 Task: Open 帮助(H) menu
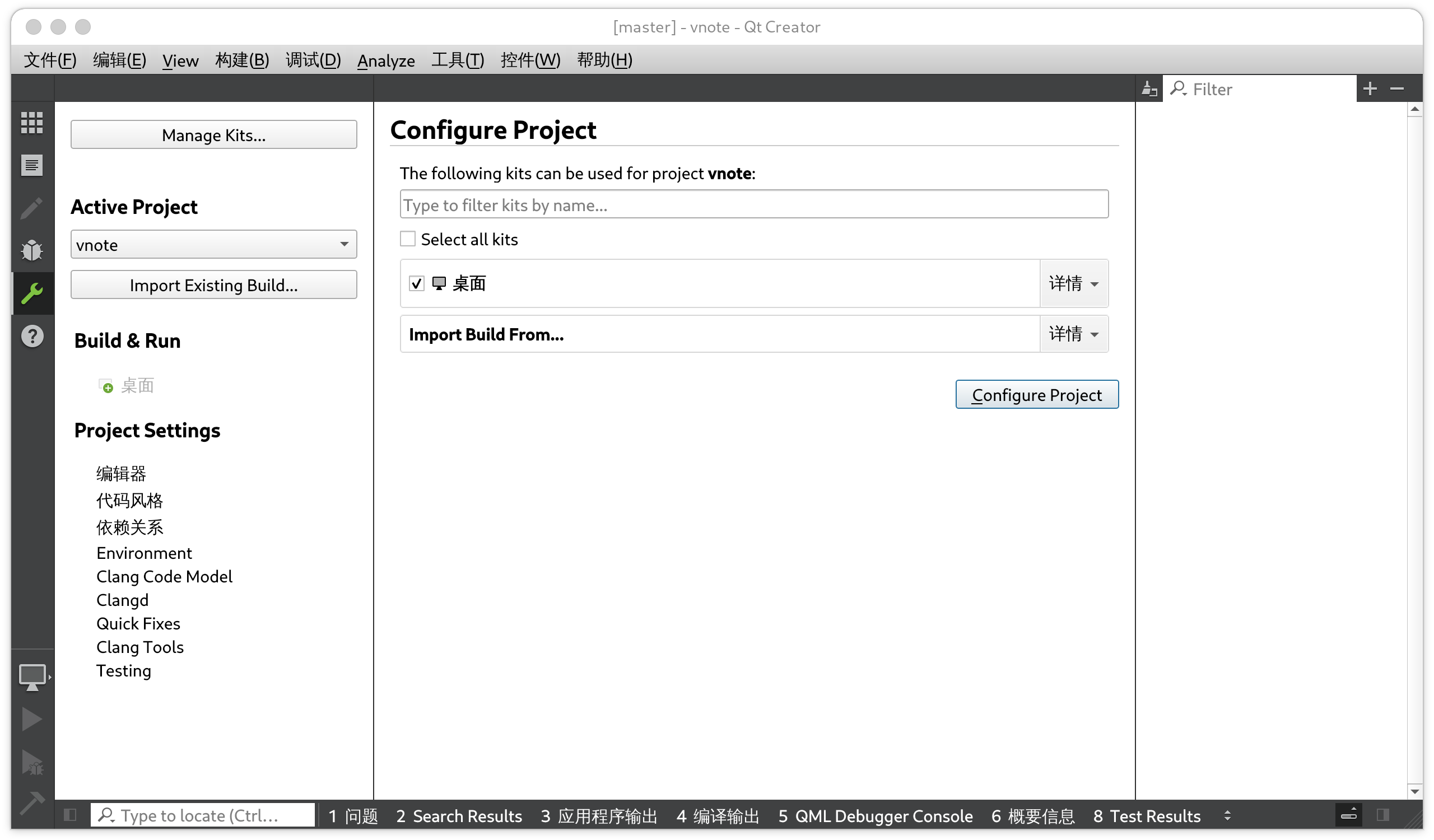[604, 60]
